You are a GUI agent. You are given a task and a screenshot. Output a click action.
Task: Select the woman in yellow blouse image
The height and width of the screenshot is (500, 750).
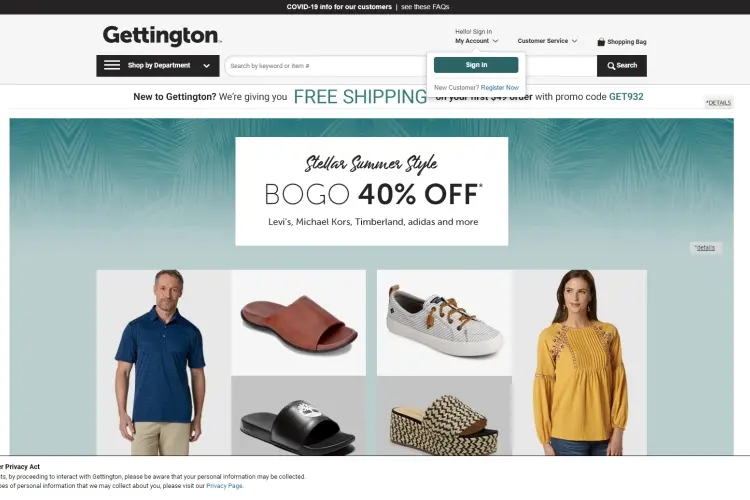click(580, 362)
